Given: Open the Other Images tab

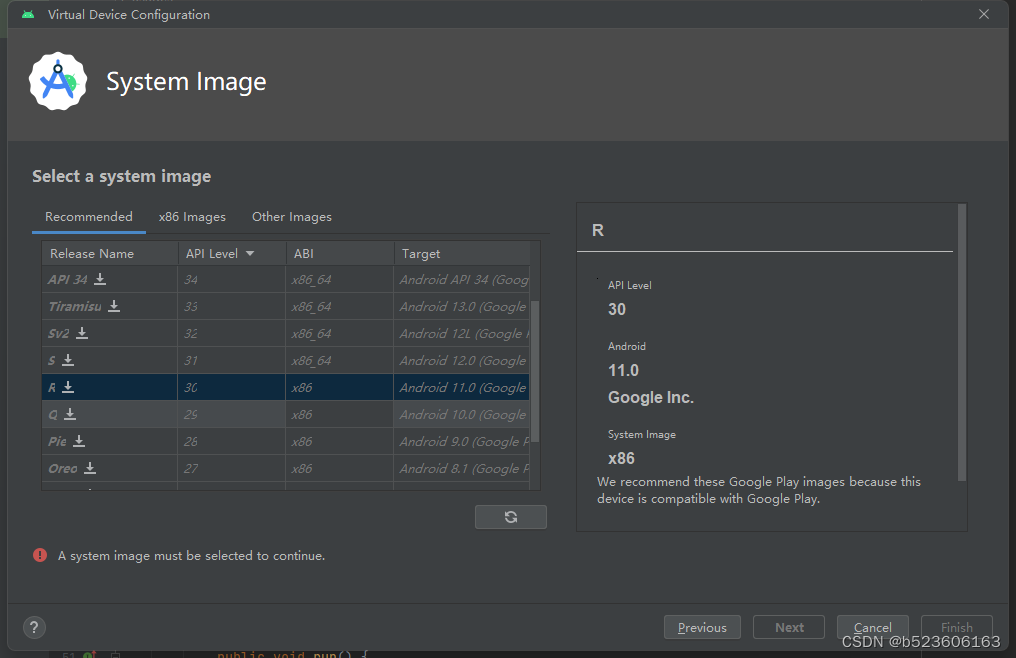Looking at the screenshot, I should [292, 217].
